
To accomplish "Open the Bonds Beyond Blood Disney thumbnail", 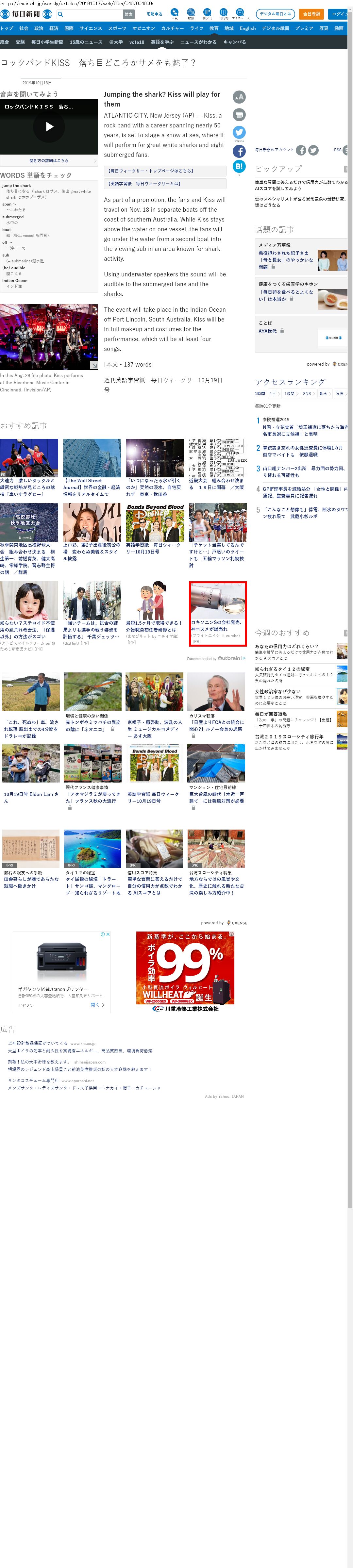I will click(x=155, y=522).
